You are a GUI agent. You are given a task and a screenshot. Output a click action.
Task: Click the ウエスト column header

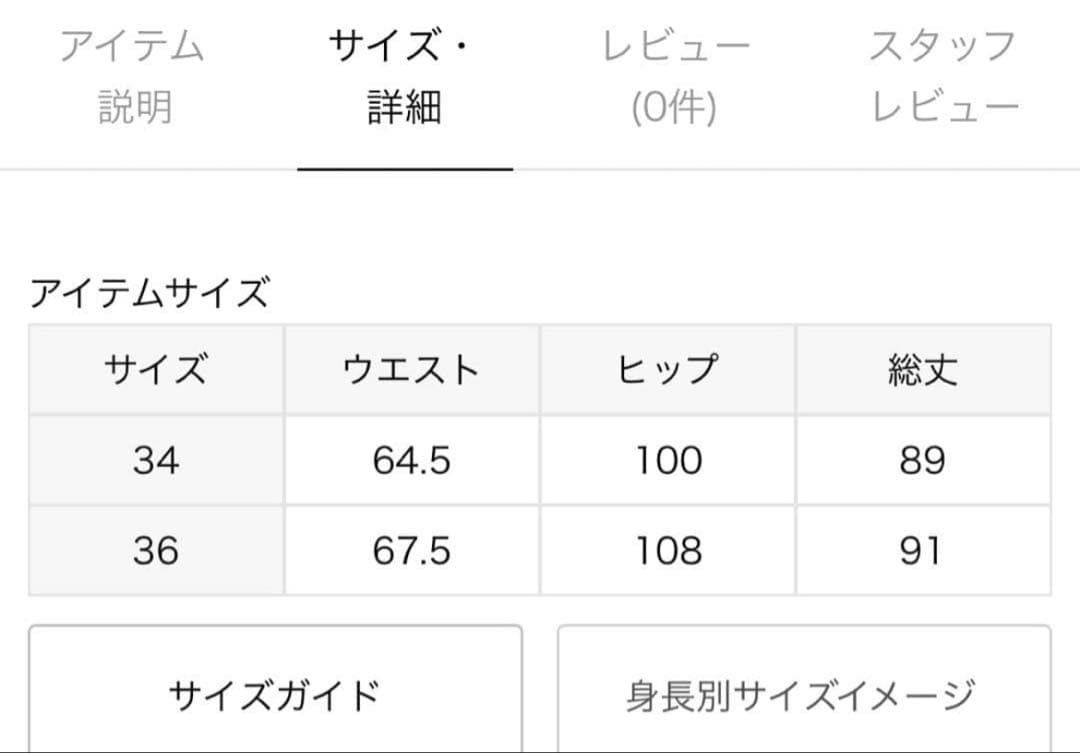(x=412, y=370)
